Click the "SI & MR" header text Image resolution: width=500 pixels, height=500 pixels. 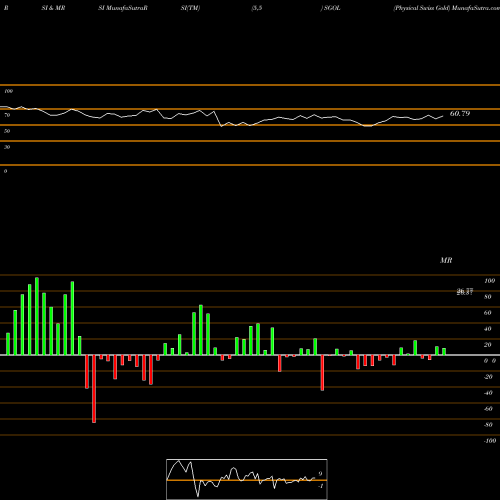click(53, 8)
